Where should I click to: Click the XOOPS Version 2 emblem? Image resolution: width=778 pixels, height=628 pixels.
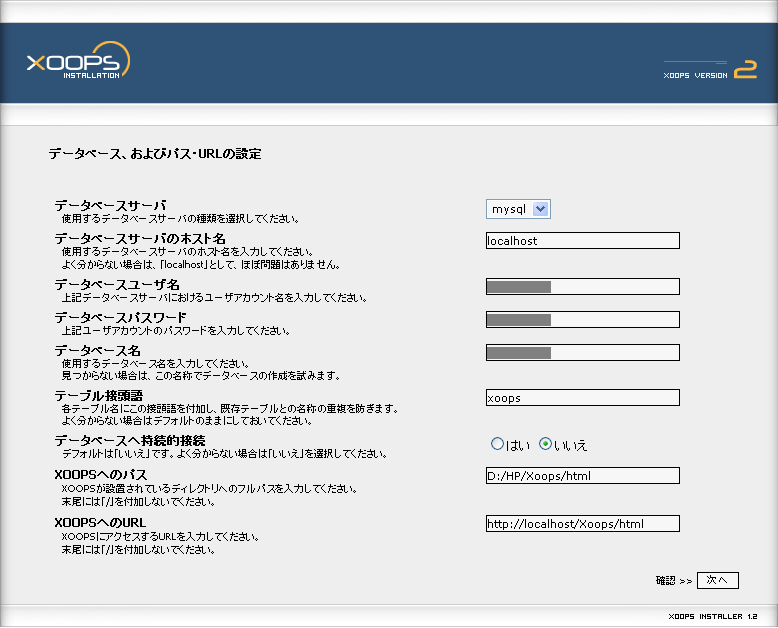click(710, 69)
